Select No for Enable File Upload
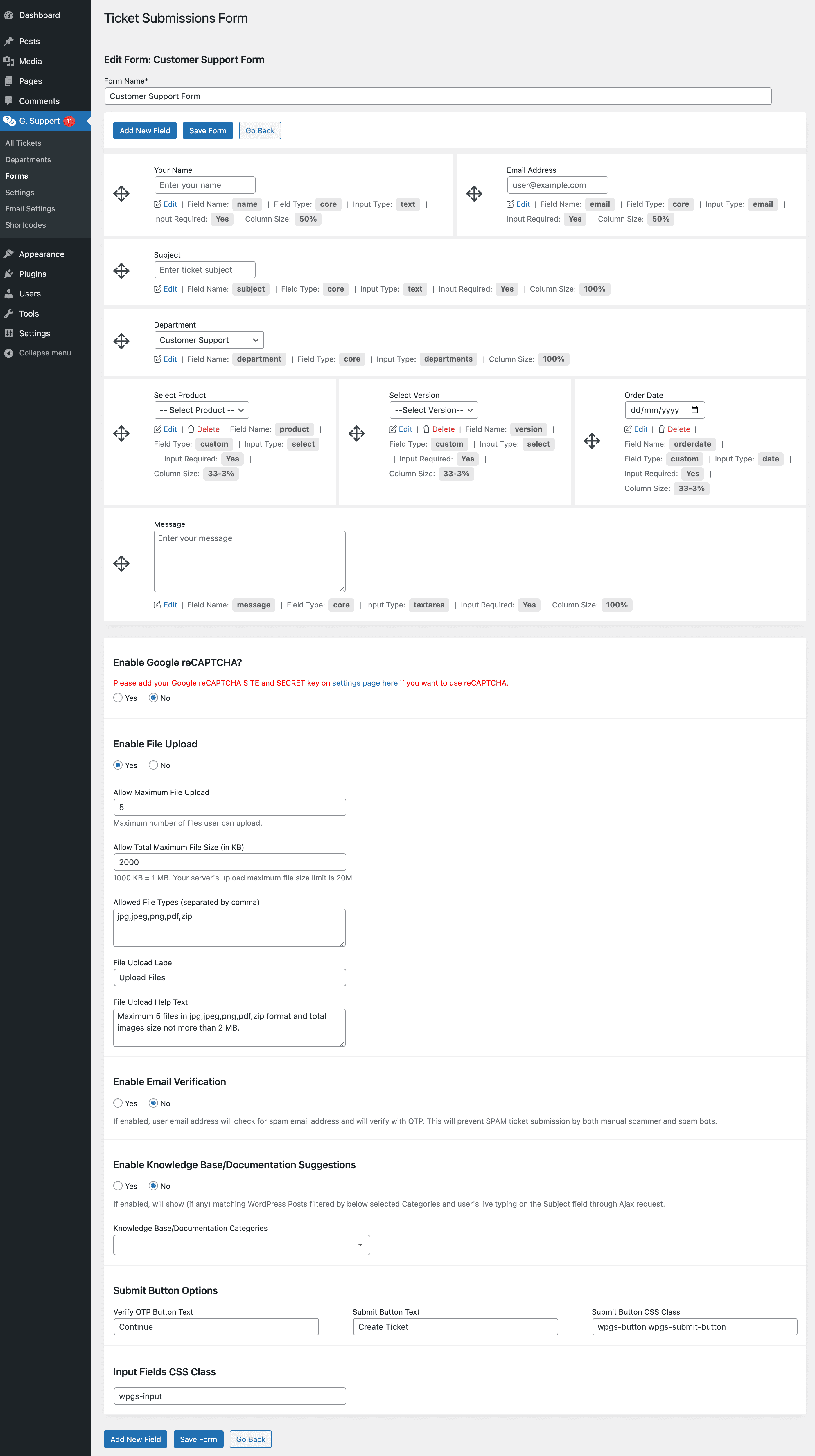Viewport: 815px width, 1456px height. pos(153,765)
